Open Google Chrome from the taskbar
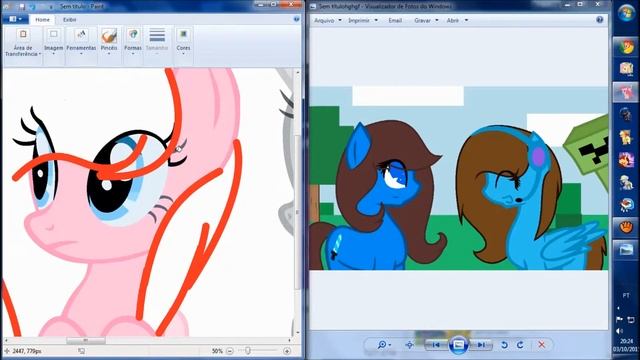The image size is (640, 360). pyautogui.click(x=626, y=46)
